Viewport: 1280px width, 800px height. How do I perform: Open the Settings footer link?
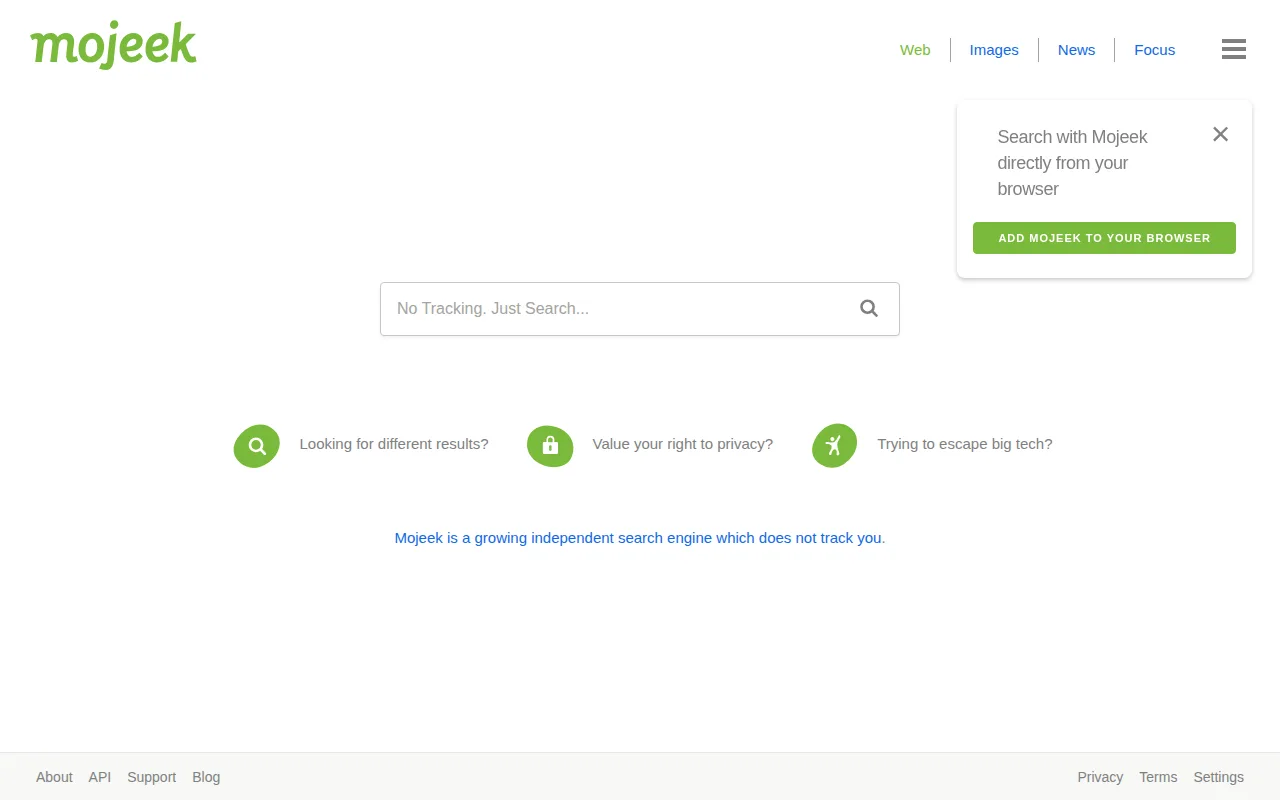pos(1218,777)
